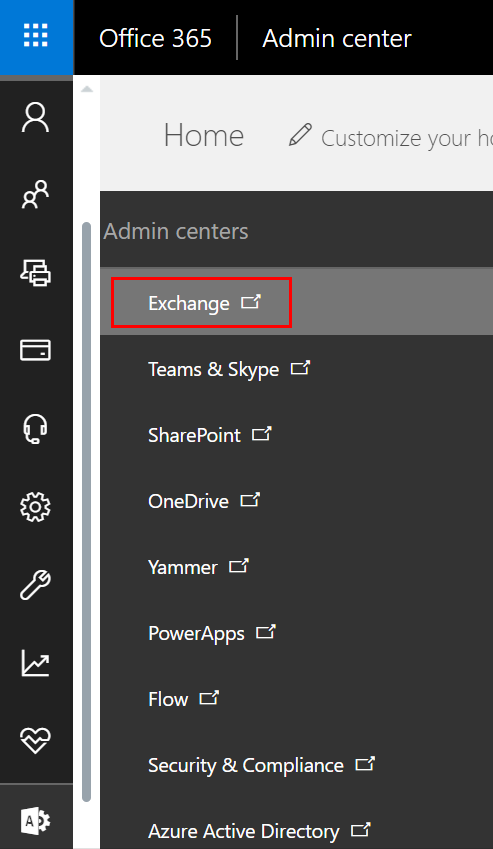Open the Reports chart icon
493x849 pixels.
click(36, 663)
